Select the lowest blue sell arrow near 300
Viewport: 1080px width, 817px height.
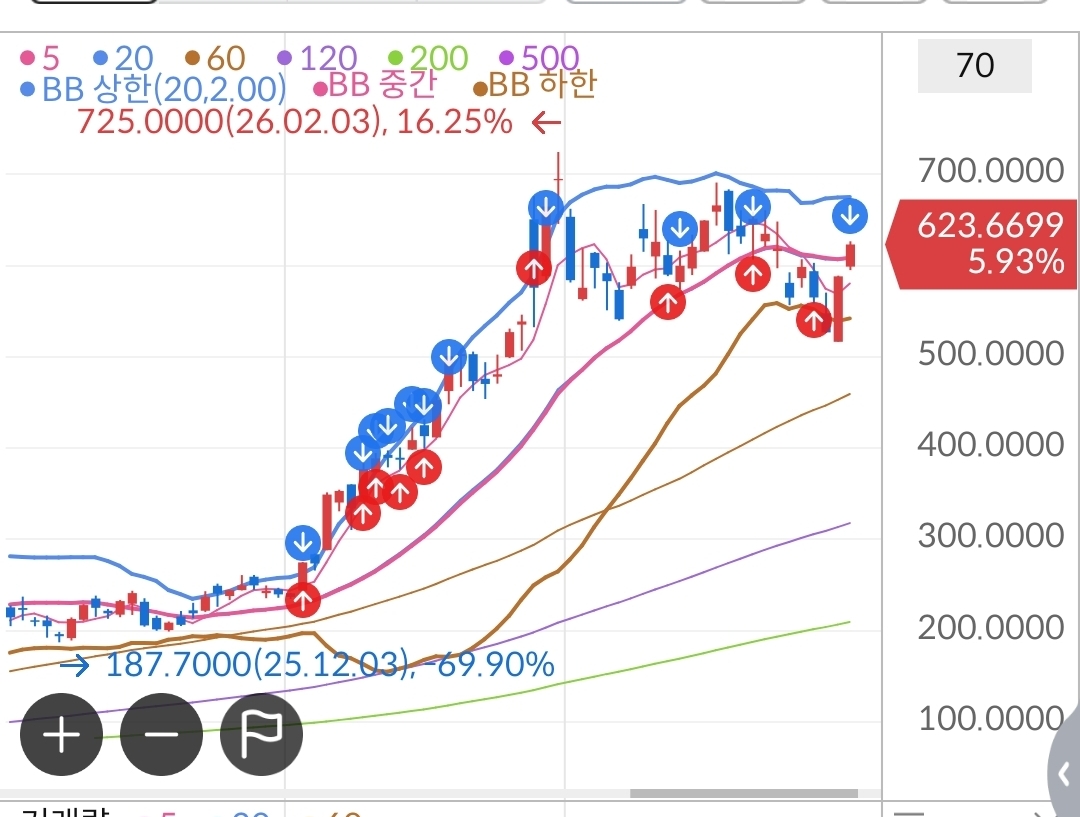tap(302, 544)
